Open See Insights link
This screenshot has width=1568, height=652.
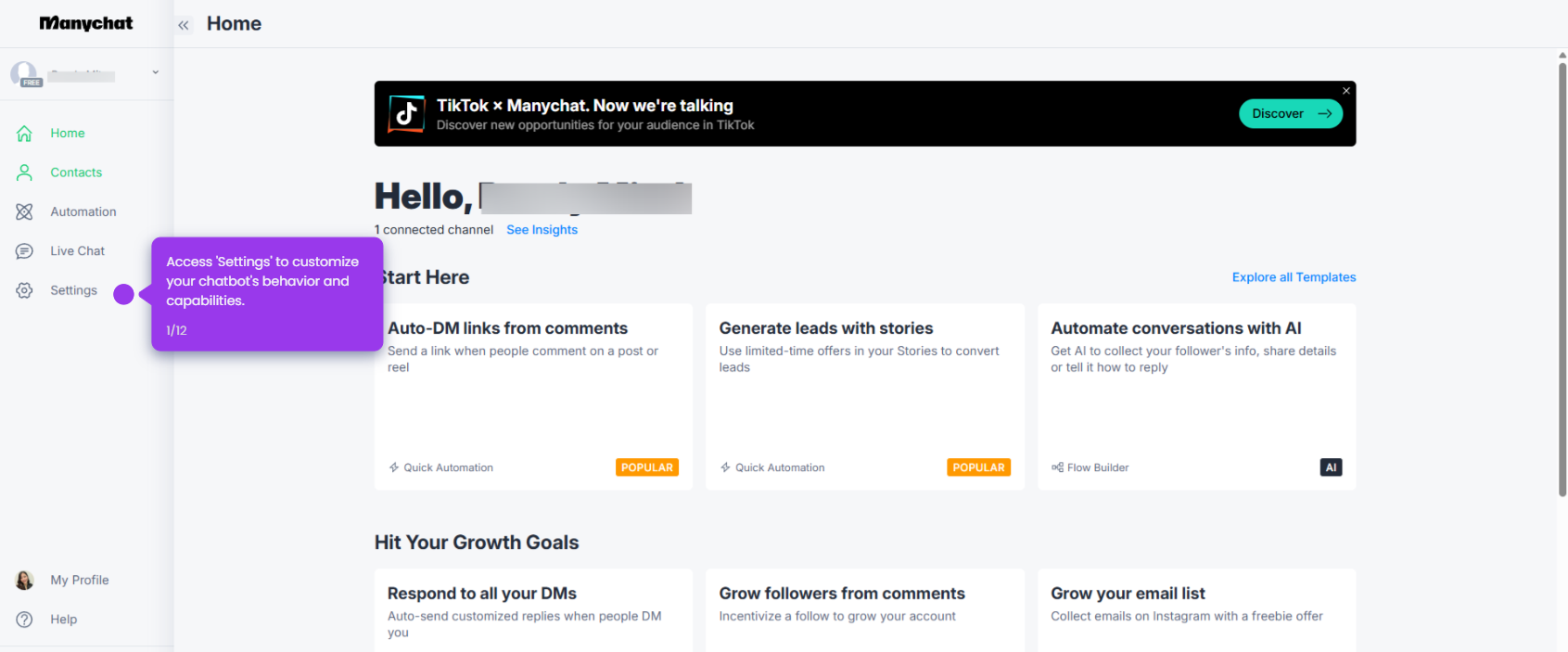pyautogui.click(x=542, y=230)
